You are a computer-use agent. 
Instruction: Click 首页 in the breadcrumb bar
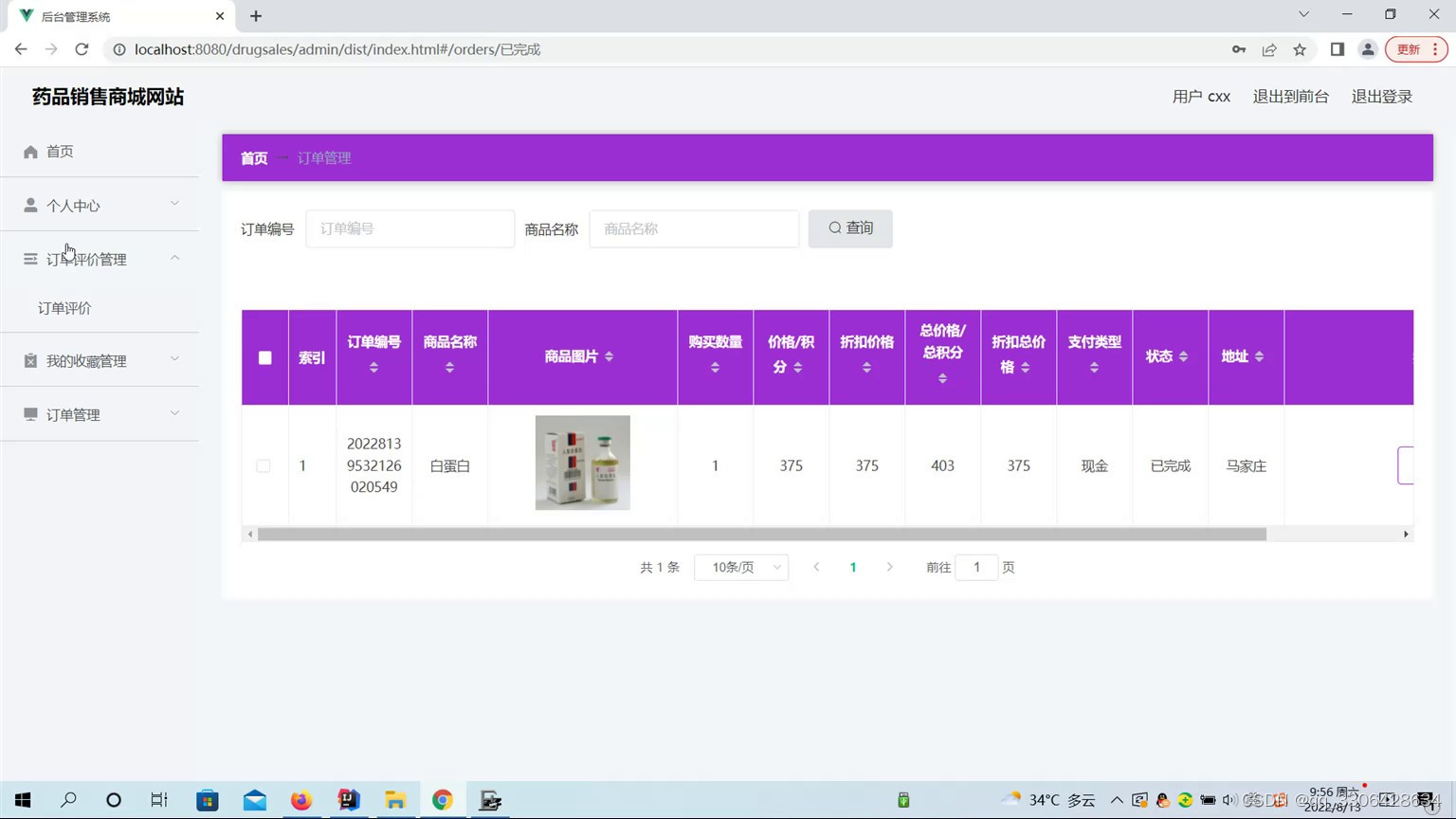tap(254, 158)
